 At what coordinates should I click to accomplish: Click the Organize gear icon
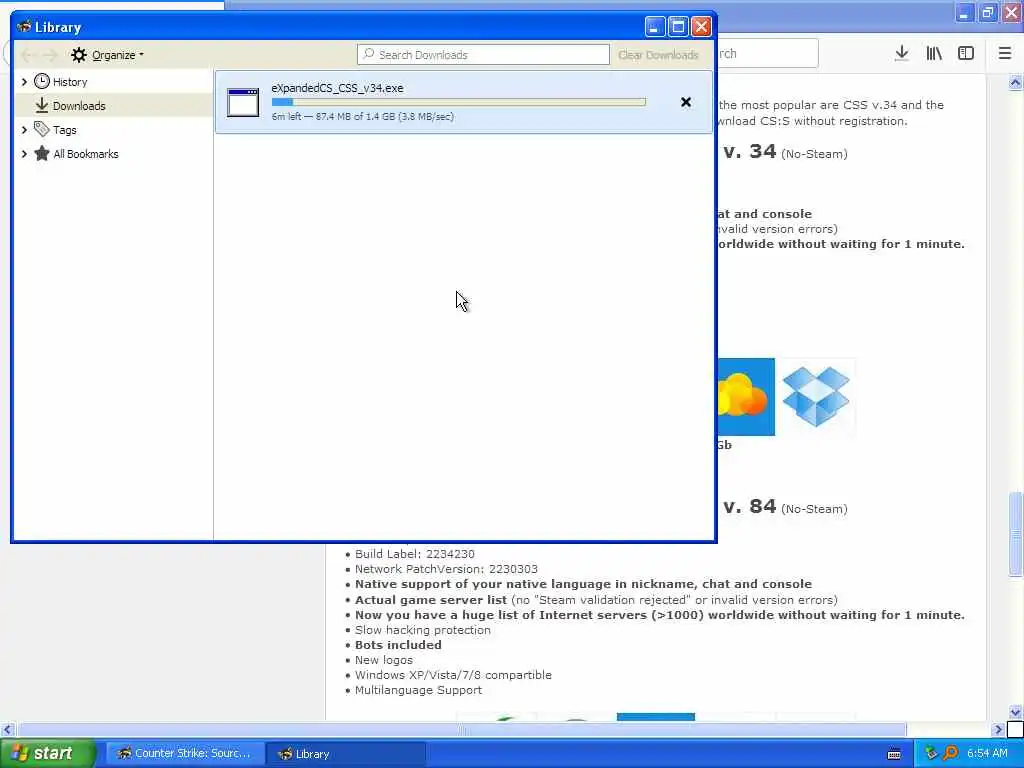point(78,55)
